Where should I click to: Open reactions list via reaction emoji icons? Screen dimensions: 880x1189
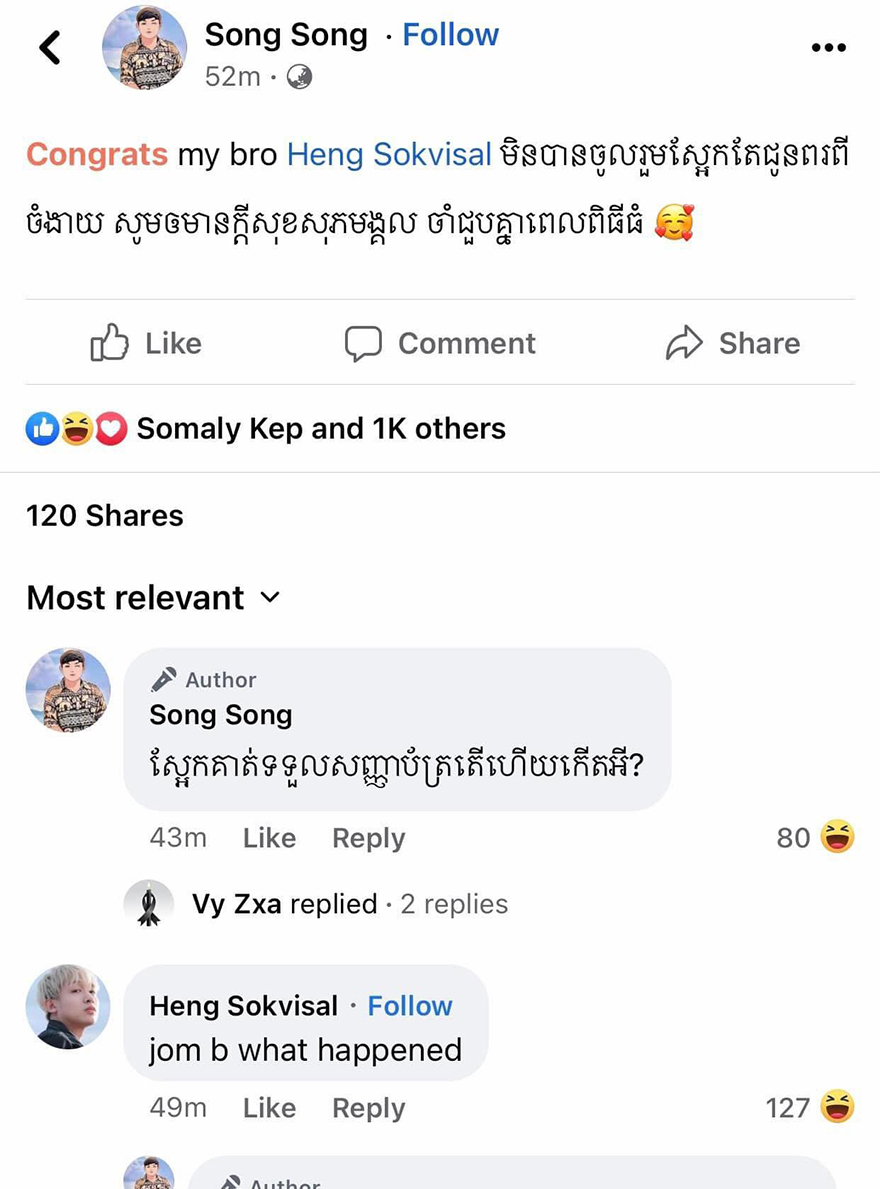76,429
